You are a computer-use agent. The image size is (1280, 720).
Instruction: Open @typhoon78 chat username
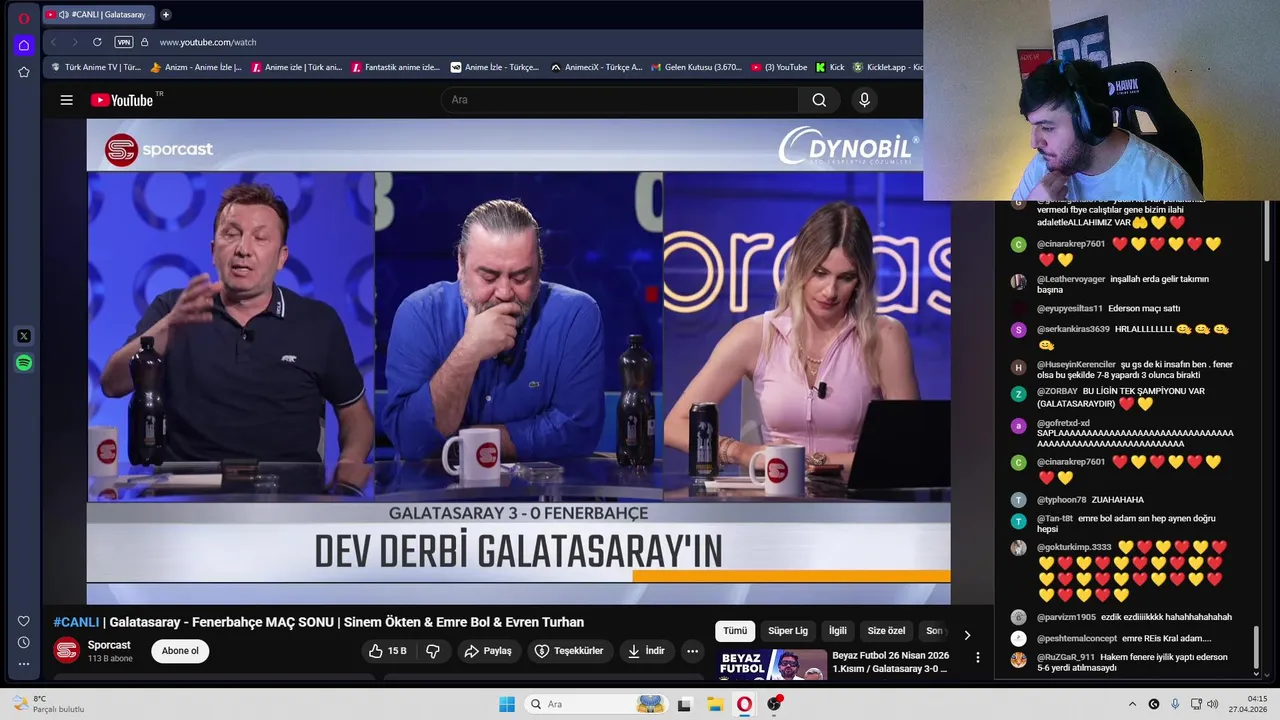pyautogui.click(x=1061, y=500)
